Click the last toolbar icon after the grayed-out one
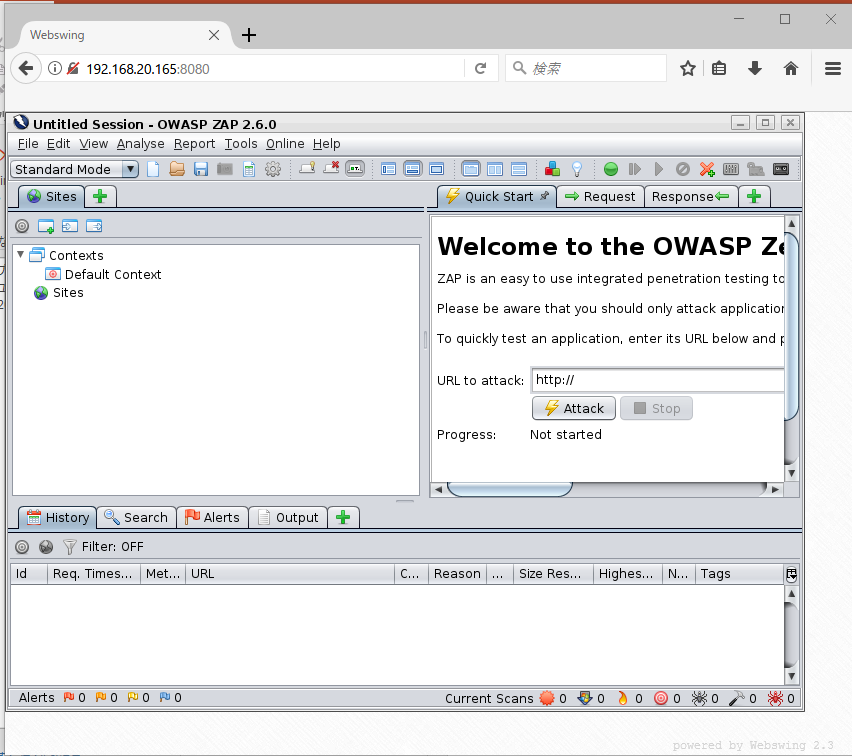The image size is (852, 756). click(781, 170)
